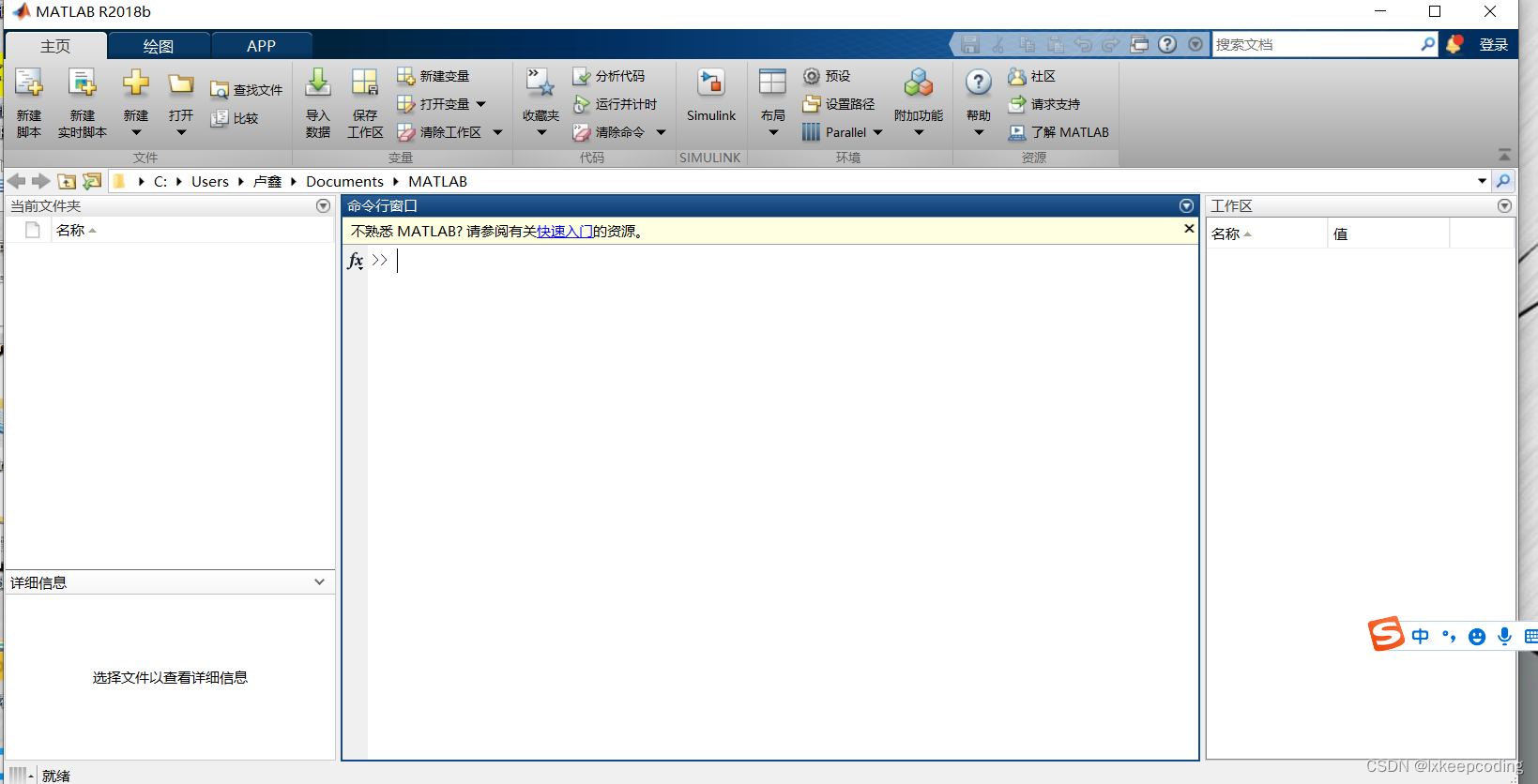
Task: Click 保存工作区 (Save Workspace) icon
Action: tap(365, 83)
